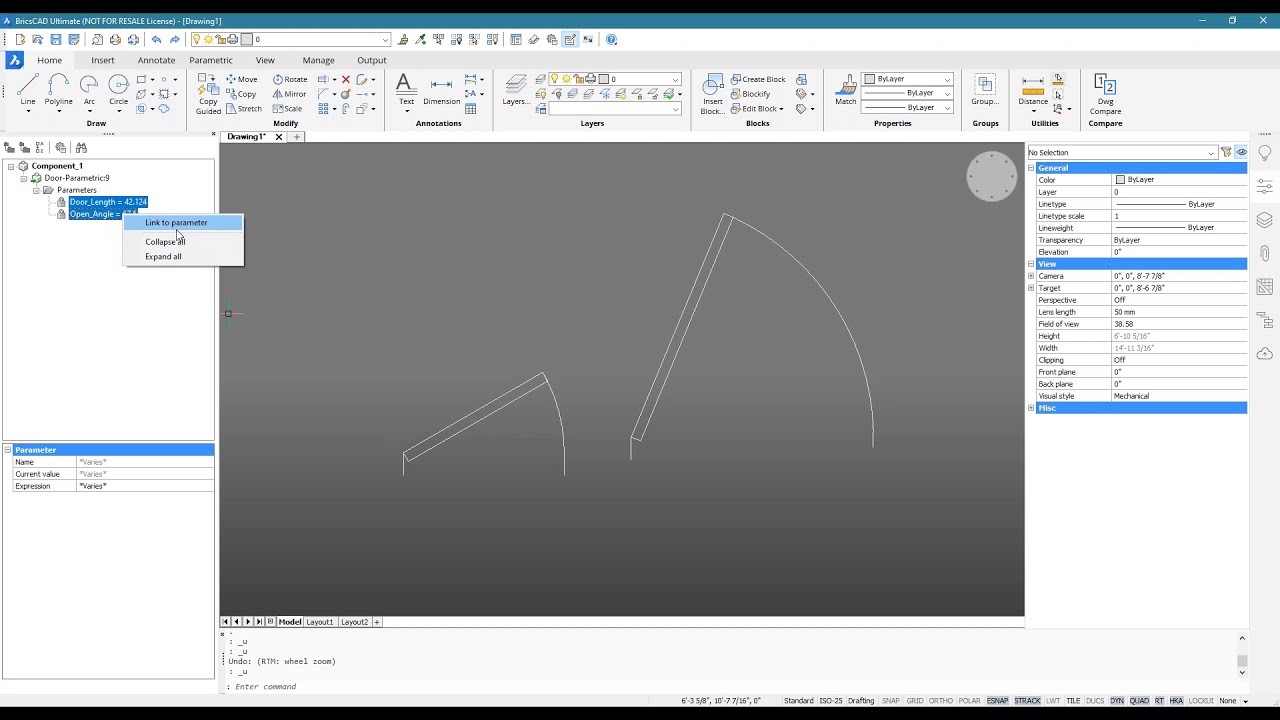1280x720 pixels.
Task: Select Door_Length parameter in tree
Action: click(108, 202)
